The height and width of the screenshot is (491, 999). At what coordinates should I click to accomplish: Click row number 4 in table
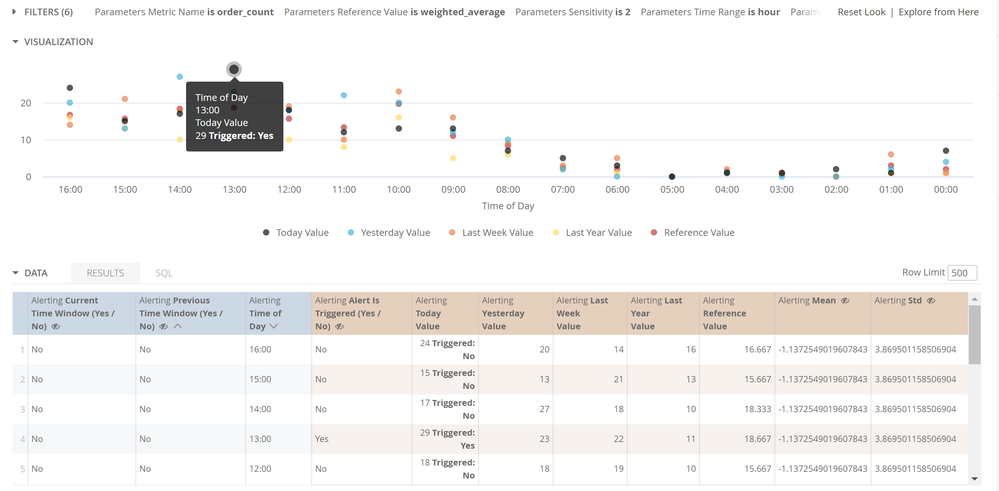click(x=22, y=439)
